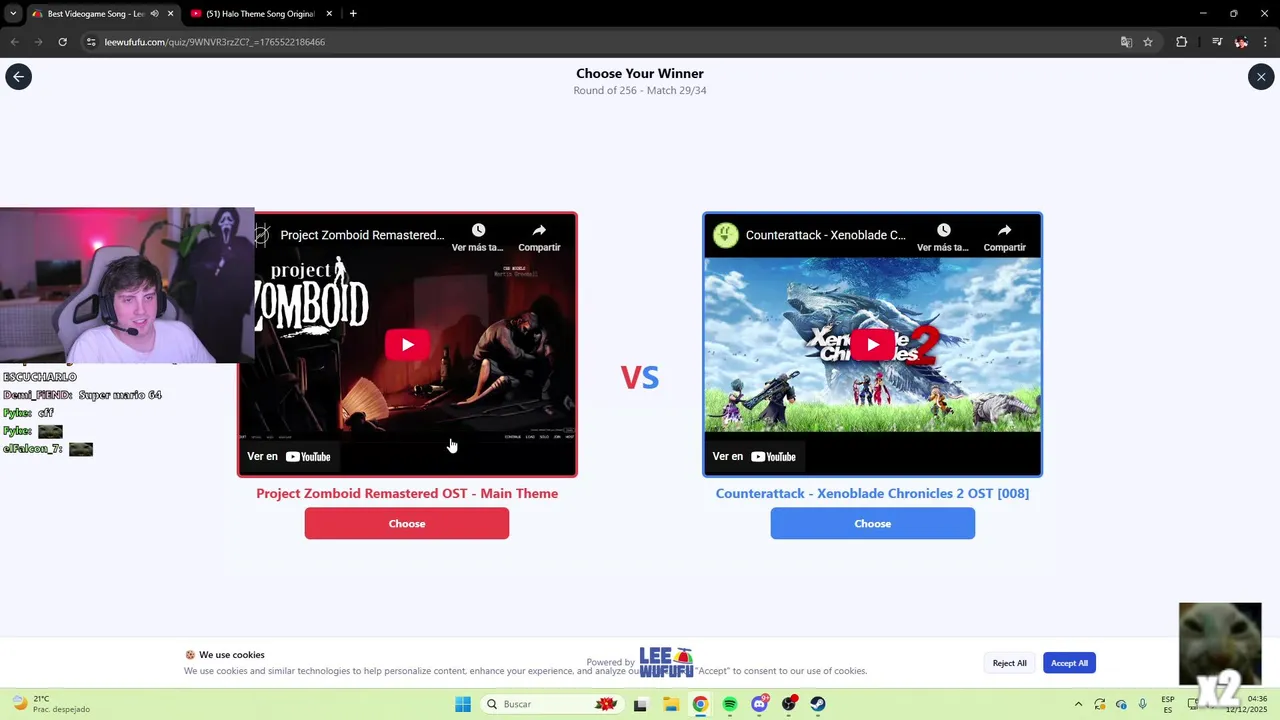The height and width of the screenshot is (720, 1280).
Task: Click the Xenoblade video channel avatar
Action: 726,235
